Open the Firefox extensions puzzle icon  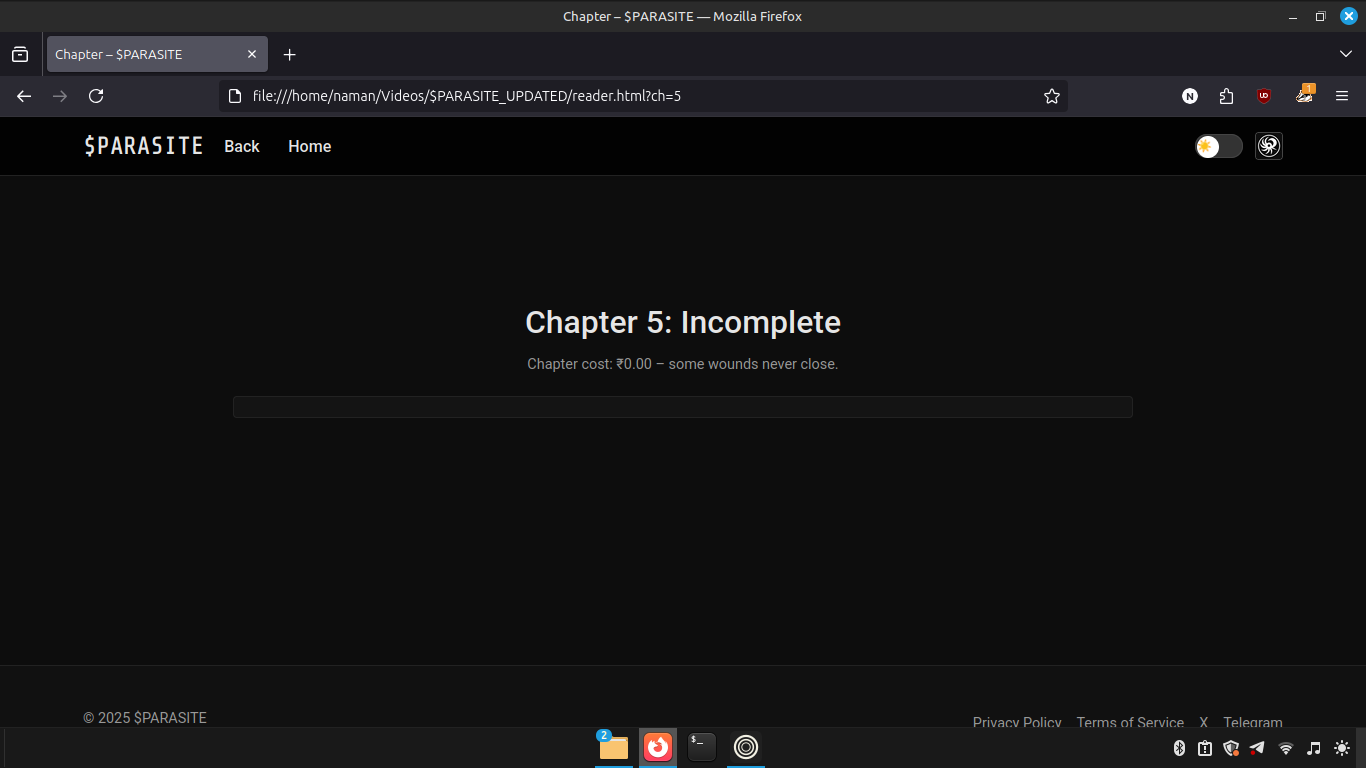(1226, 96)
